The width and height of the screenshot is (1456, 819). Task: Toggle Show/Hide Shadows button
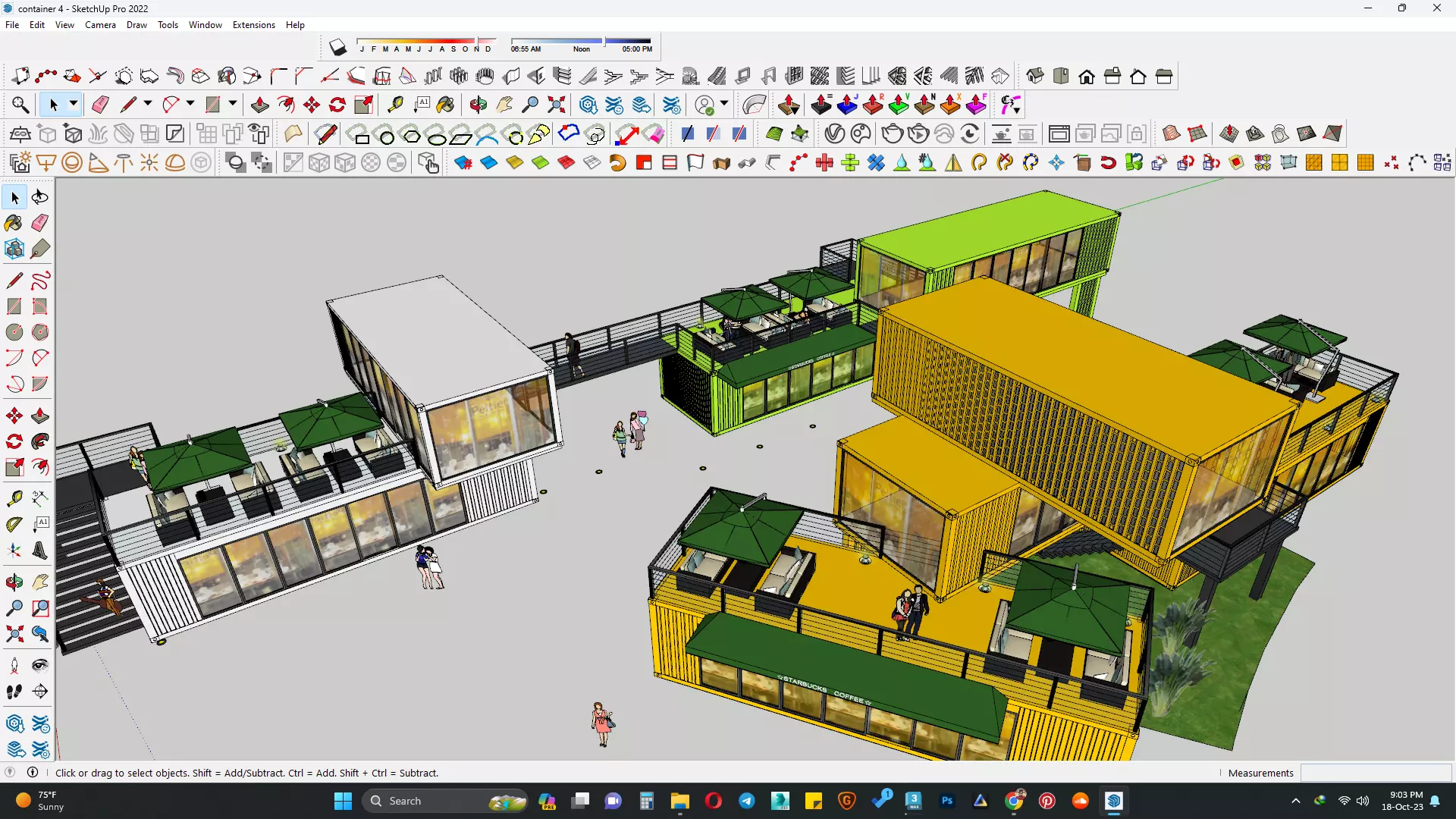pos(337,48)
